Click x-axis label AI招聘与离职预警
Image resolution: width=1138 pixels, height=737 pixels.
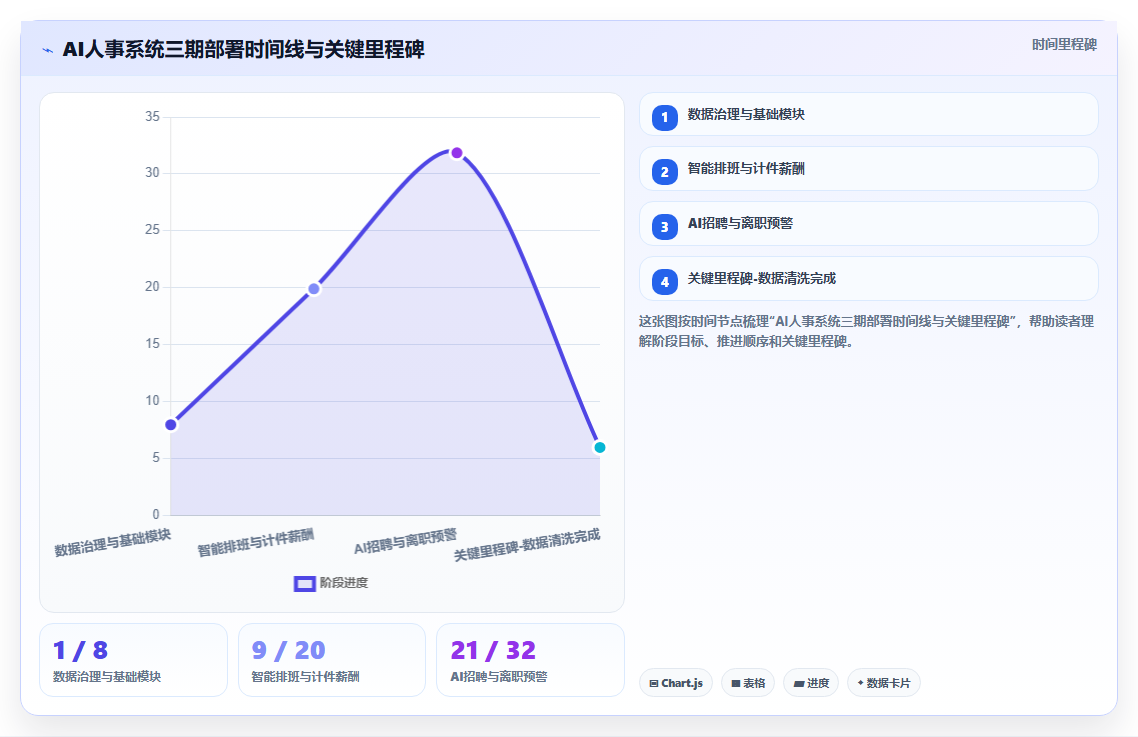pos(406,541)
